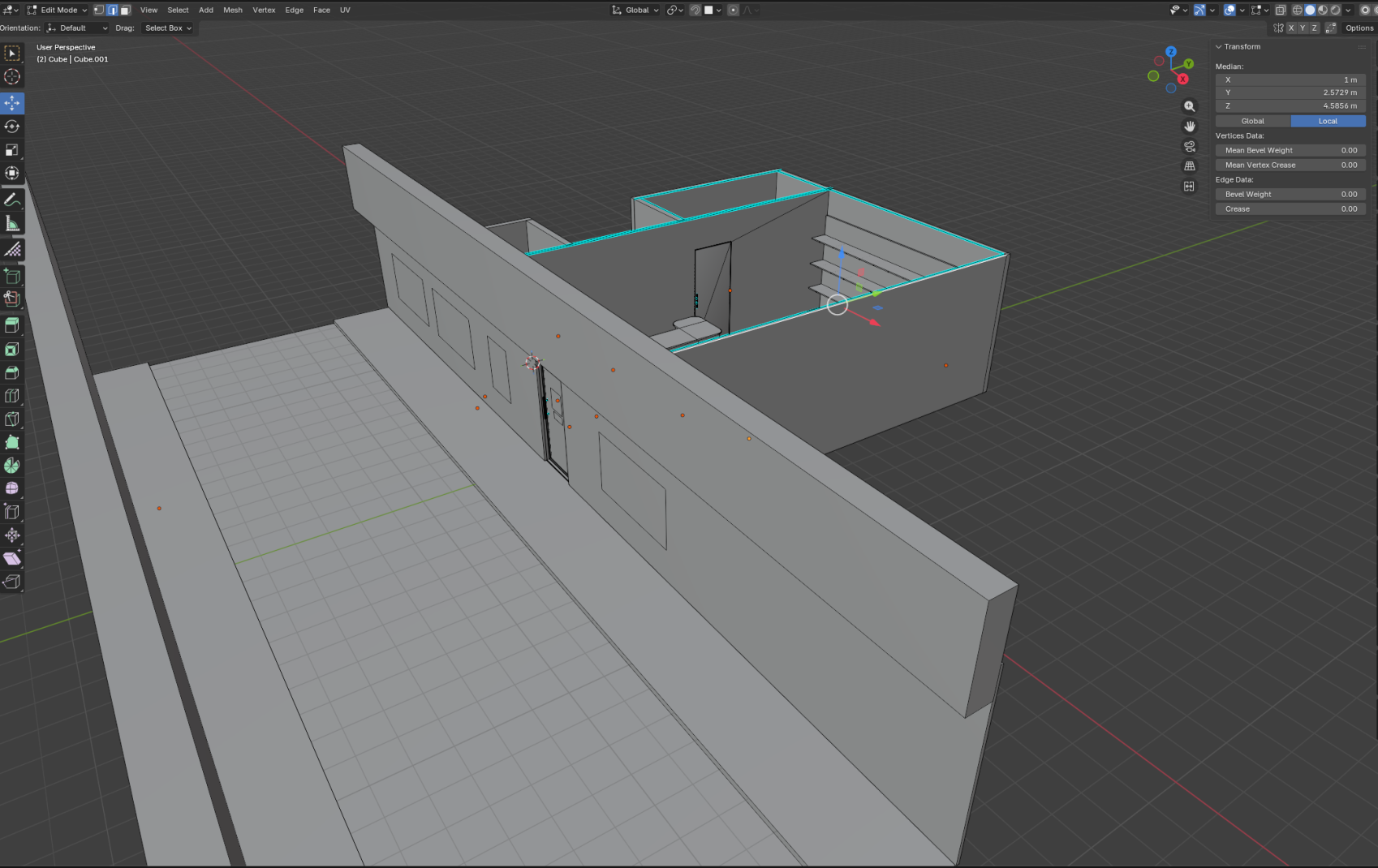This screenshot has height=868, width=1378.
Task: Open the UV menu
Action: (x=345, y=11)
